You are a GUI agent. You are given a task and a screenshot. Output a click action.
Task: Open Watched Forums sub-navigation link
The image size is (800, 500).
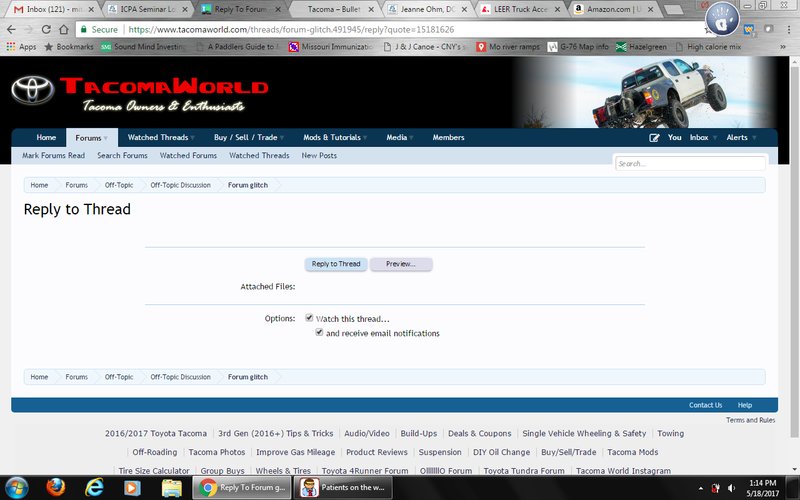(188, 156)
